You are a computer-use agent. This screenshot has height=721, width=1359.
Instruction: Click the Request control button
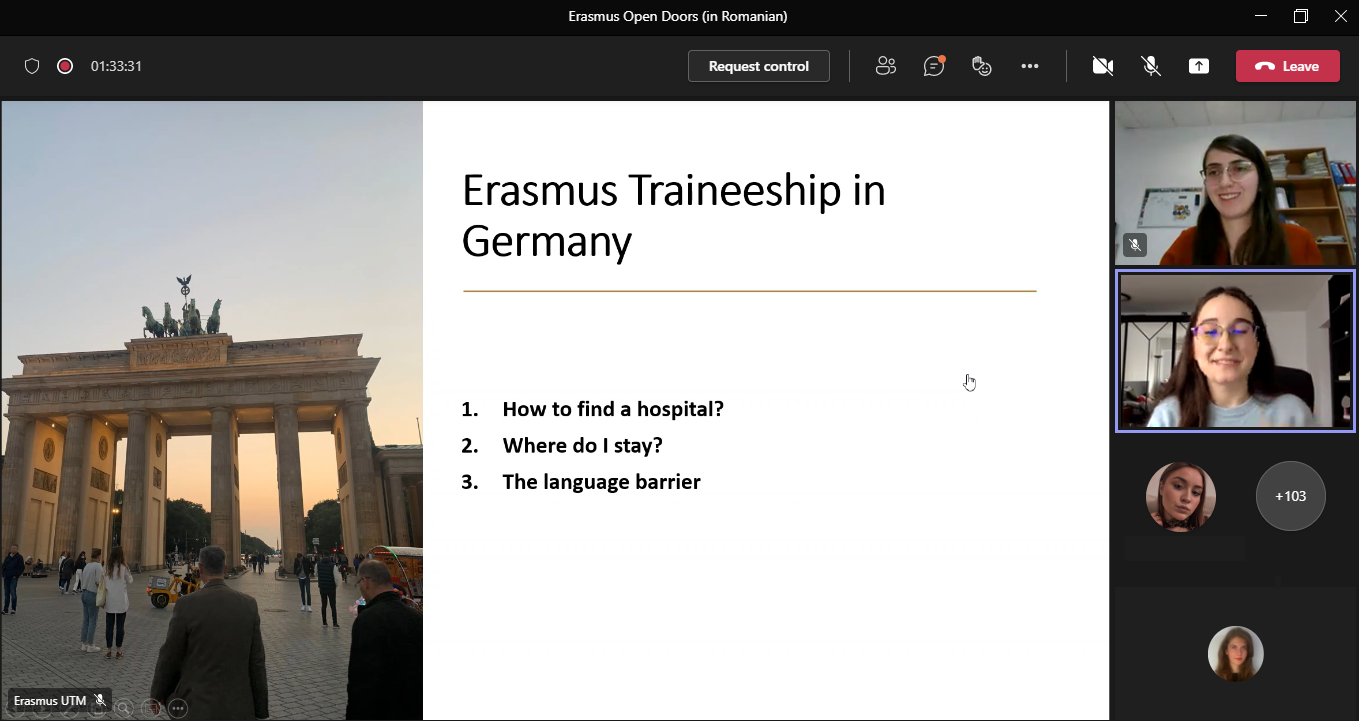[758, 66]
